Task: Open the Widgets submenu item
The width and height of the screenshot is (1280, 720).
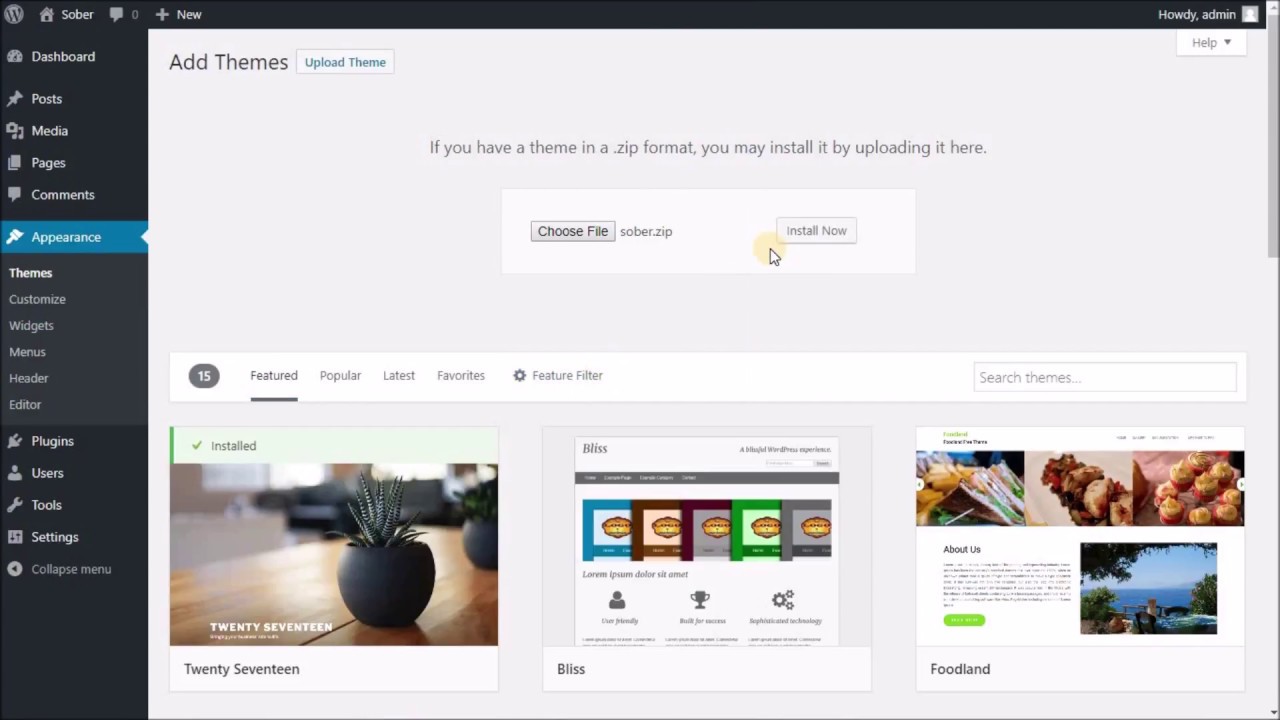Action: pos(31,326)
